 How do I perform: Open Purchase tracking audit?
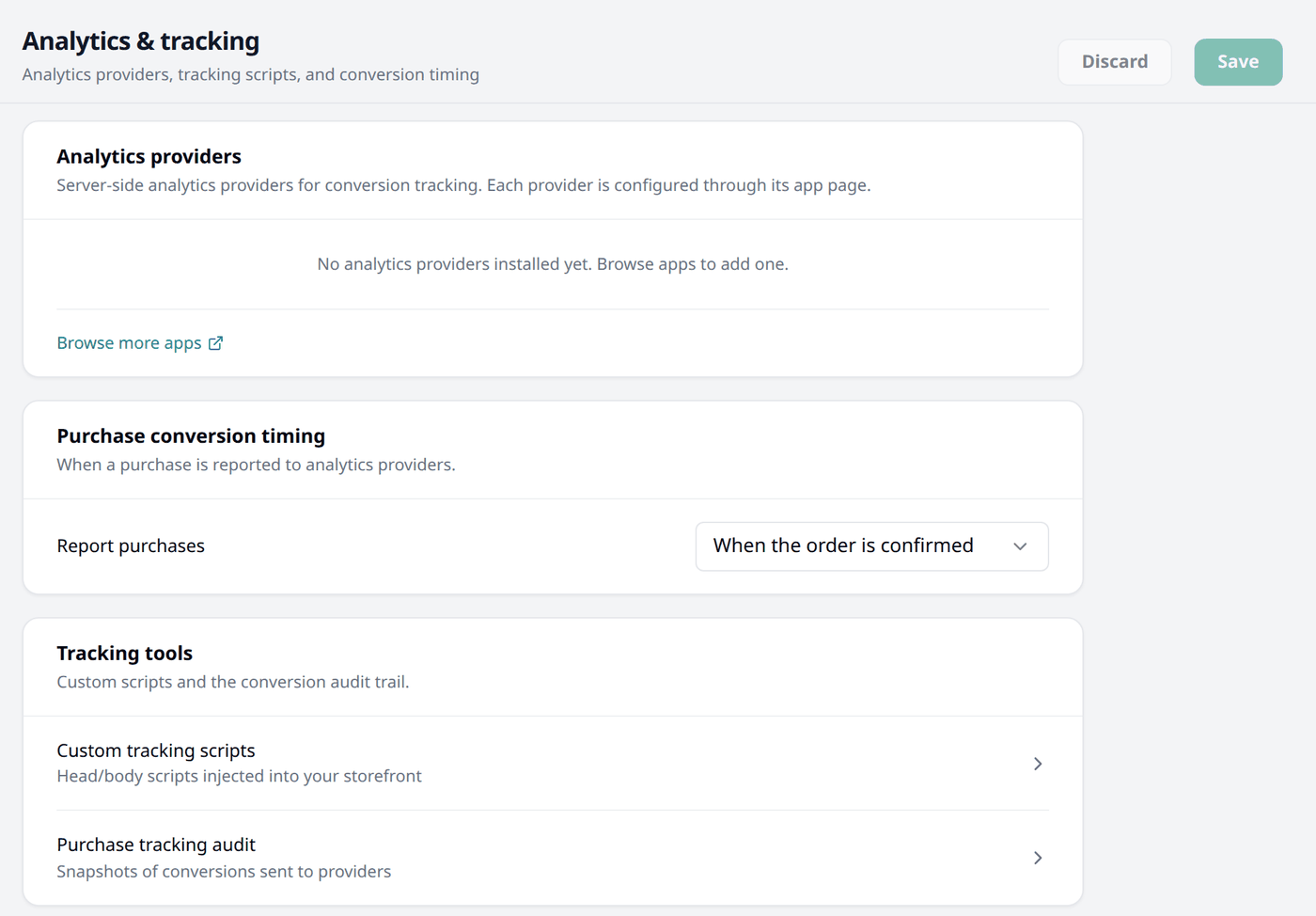(553, 858)
